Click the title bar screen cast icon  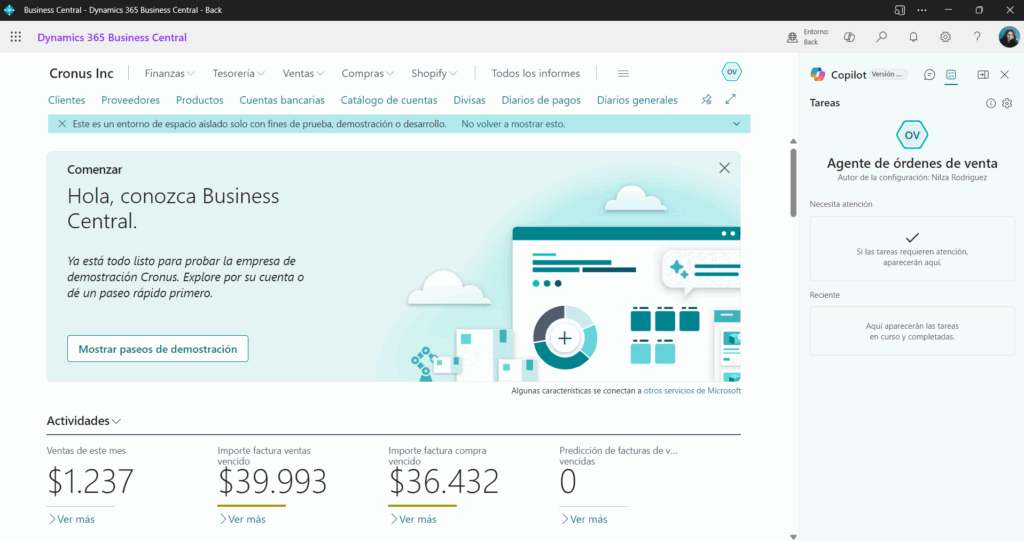click(899, 10)
